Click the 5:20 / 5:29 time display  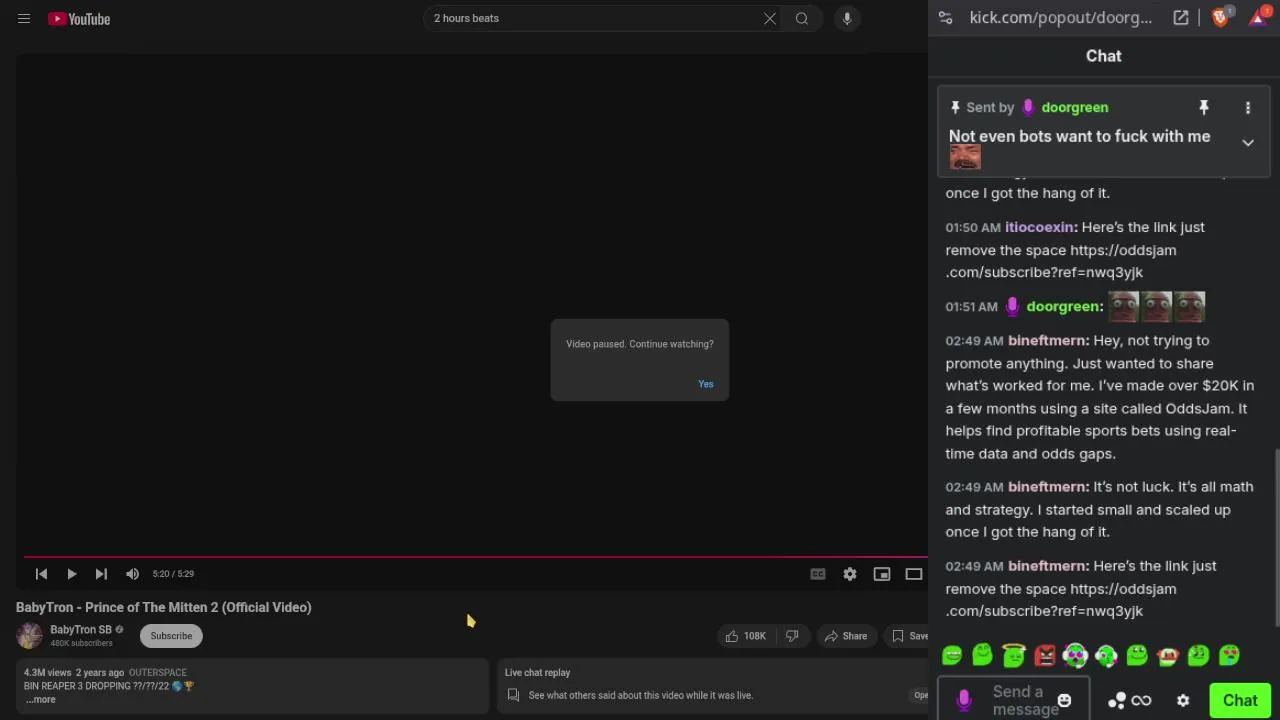[173, 574]
